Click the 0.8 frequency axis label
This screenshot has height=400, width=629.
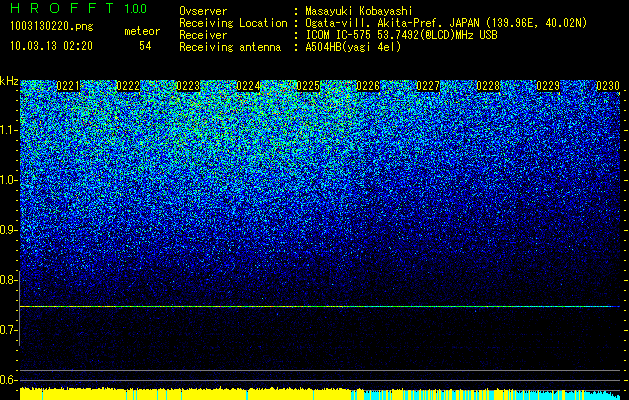(9, 280)
